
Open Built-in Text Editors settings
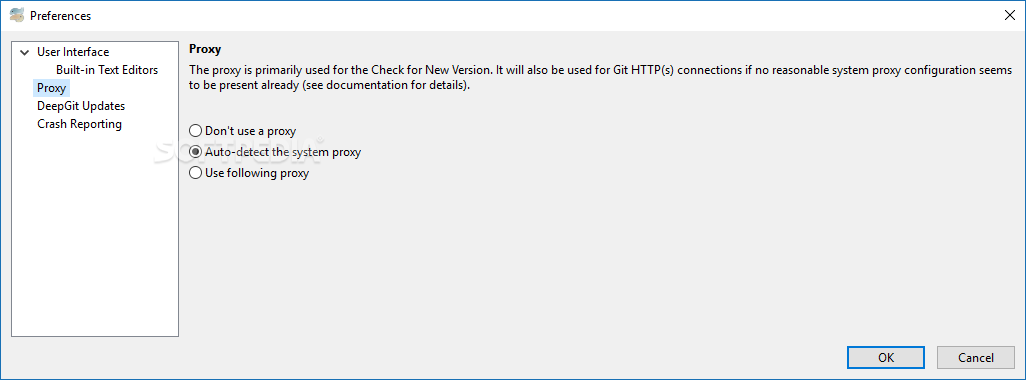(x=107, y=70)
